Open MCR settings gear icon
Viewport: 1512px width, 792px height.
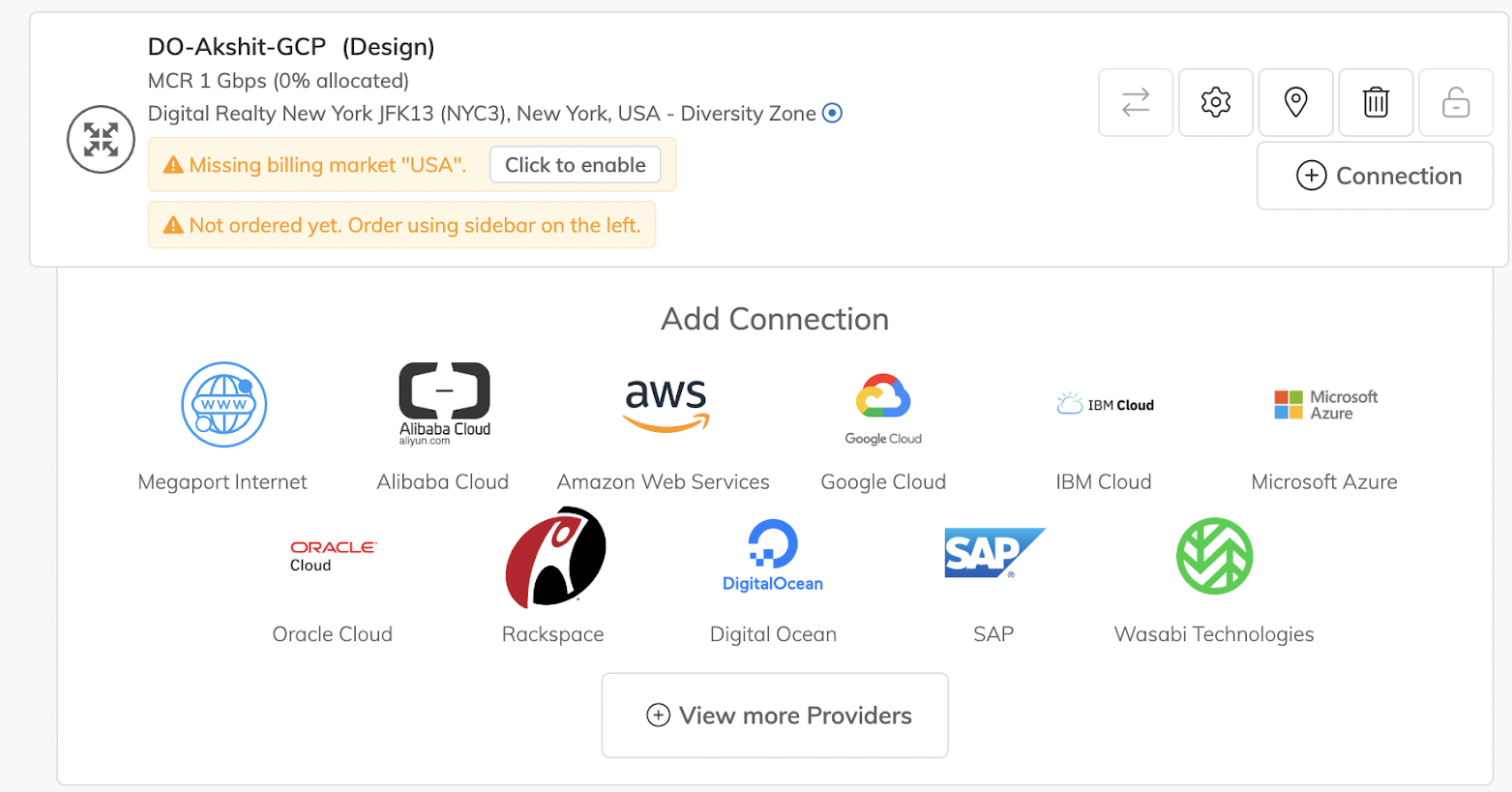pyautogui.click(x=1216, y=102)
